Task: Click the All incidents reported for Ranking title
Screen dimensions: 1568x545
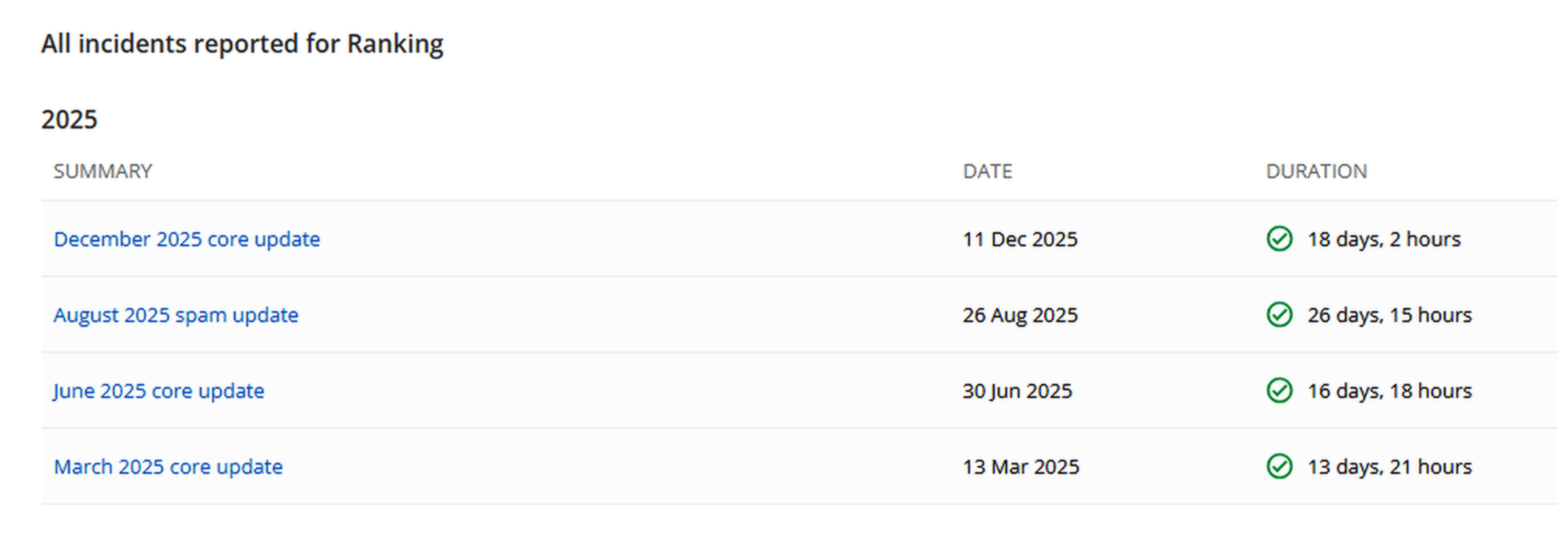Action: (x=242, y=44)
